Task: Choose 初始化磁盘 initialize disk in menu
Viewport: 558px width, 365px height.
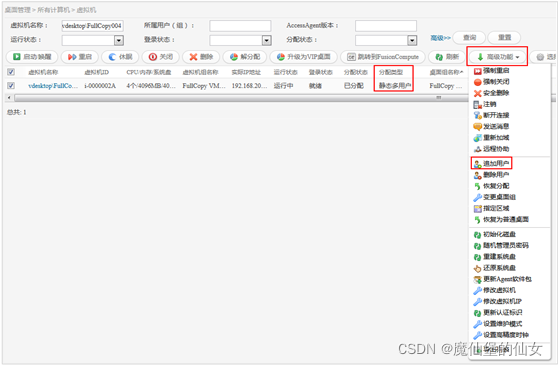Action: click(495, 234)
